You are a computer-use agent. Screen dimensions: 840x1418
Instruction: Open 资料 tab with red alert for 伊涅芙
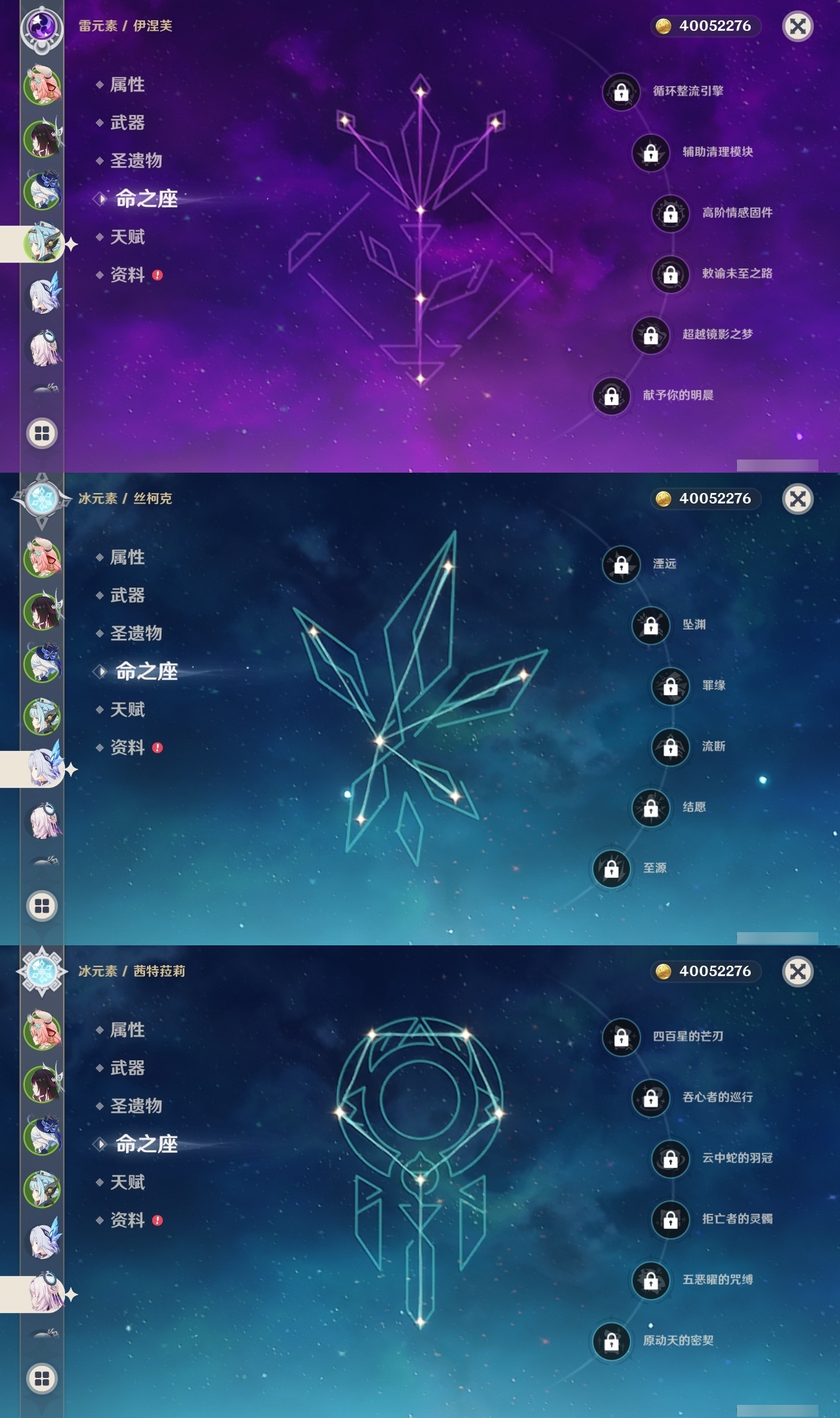[x=129, y=275]
